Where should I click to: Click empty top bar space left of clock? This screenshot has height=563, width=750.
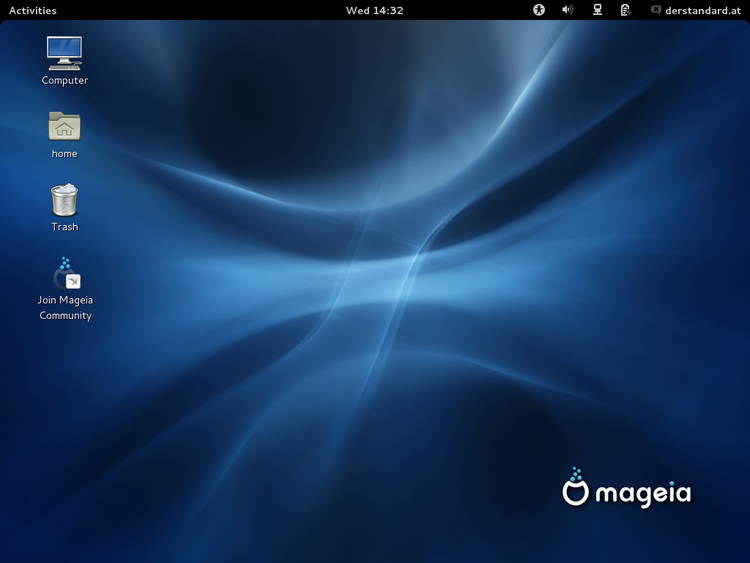point(200,10)
